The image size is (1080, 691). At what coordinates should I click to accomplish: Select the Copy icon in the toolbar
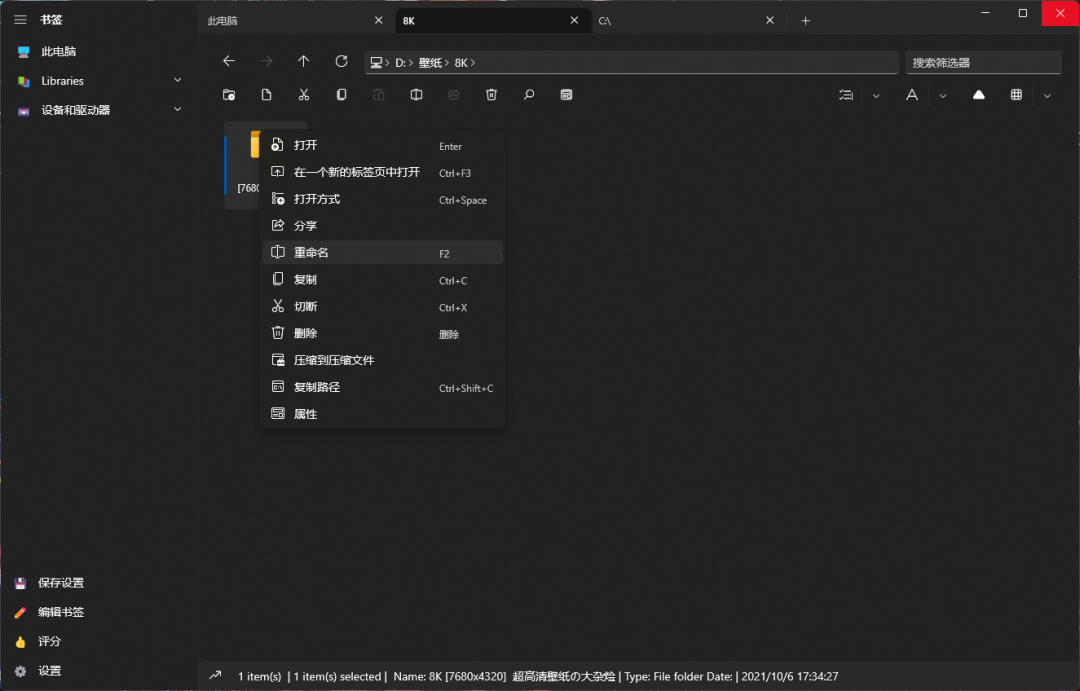pos(340,94)
